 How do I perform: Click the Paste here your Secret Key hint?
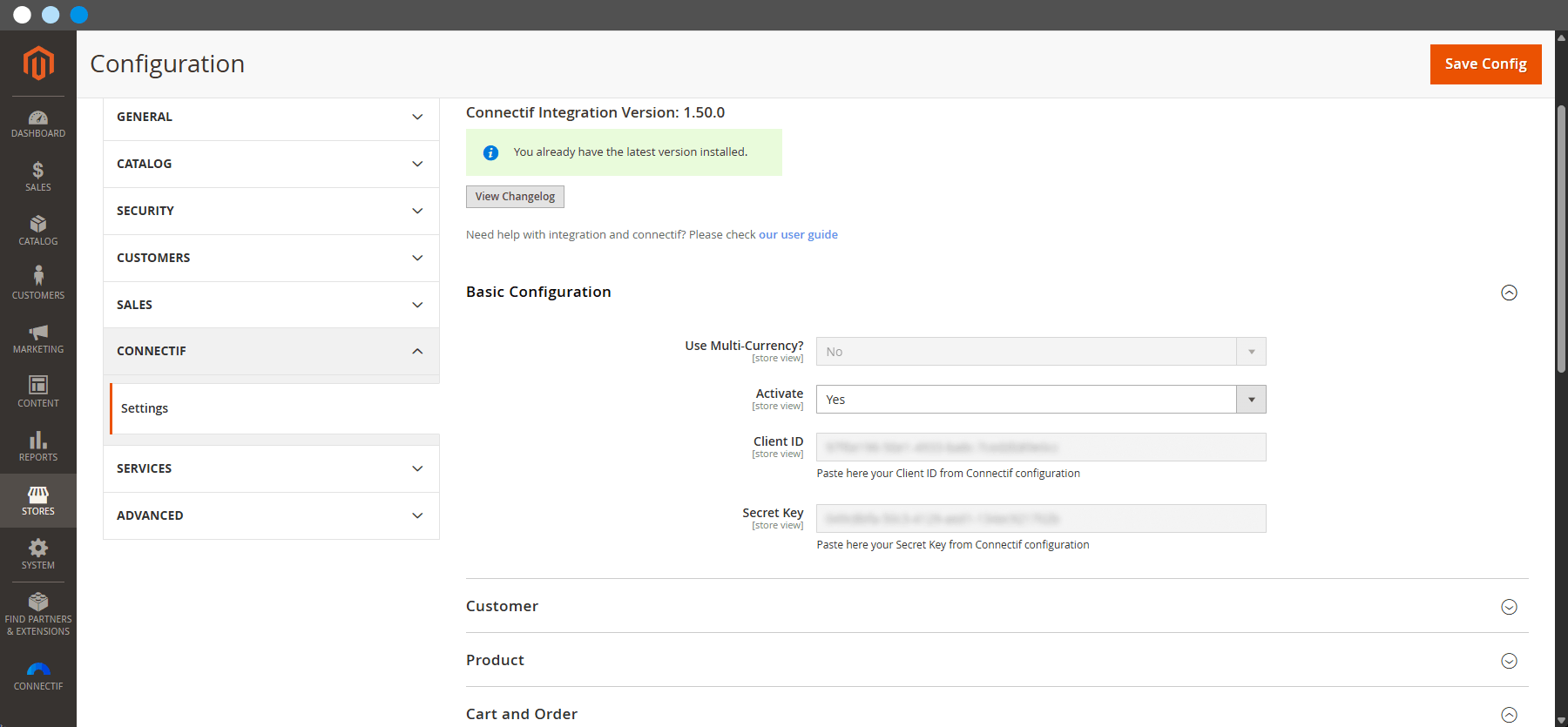coord(953,545)
